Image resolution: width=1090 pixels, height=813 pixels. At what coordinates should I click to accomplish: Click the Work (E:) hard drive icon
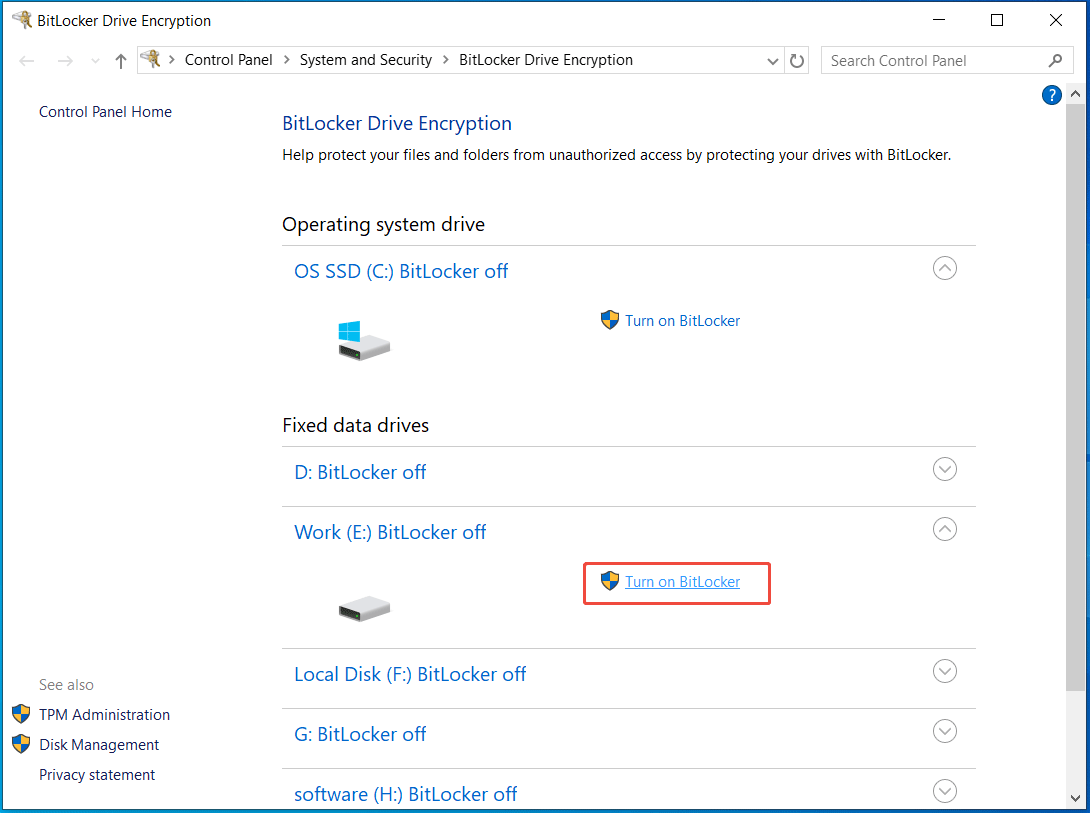[x=364, y=609]
